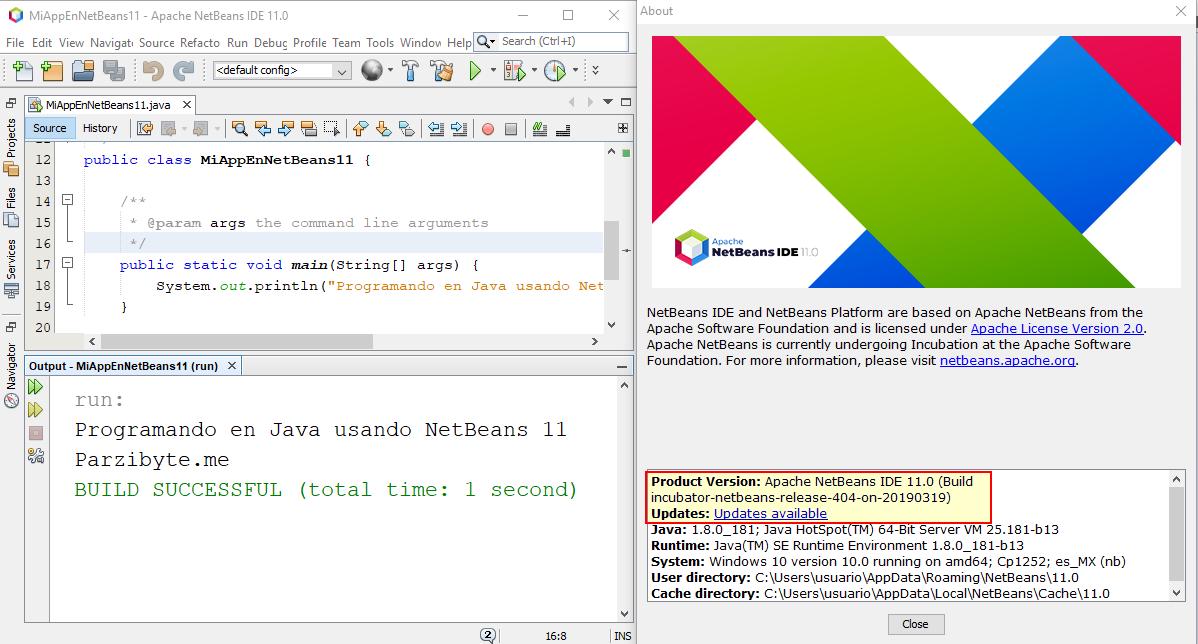This screenshot has height=644, width=1198.
Task: Go to Next Bookmark icon
Action: (384, 129)
